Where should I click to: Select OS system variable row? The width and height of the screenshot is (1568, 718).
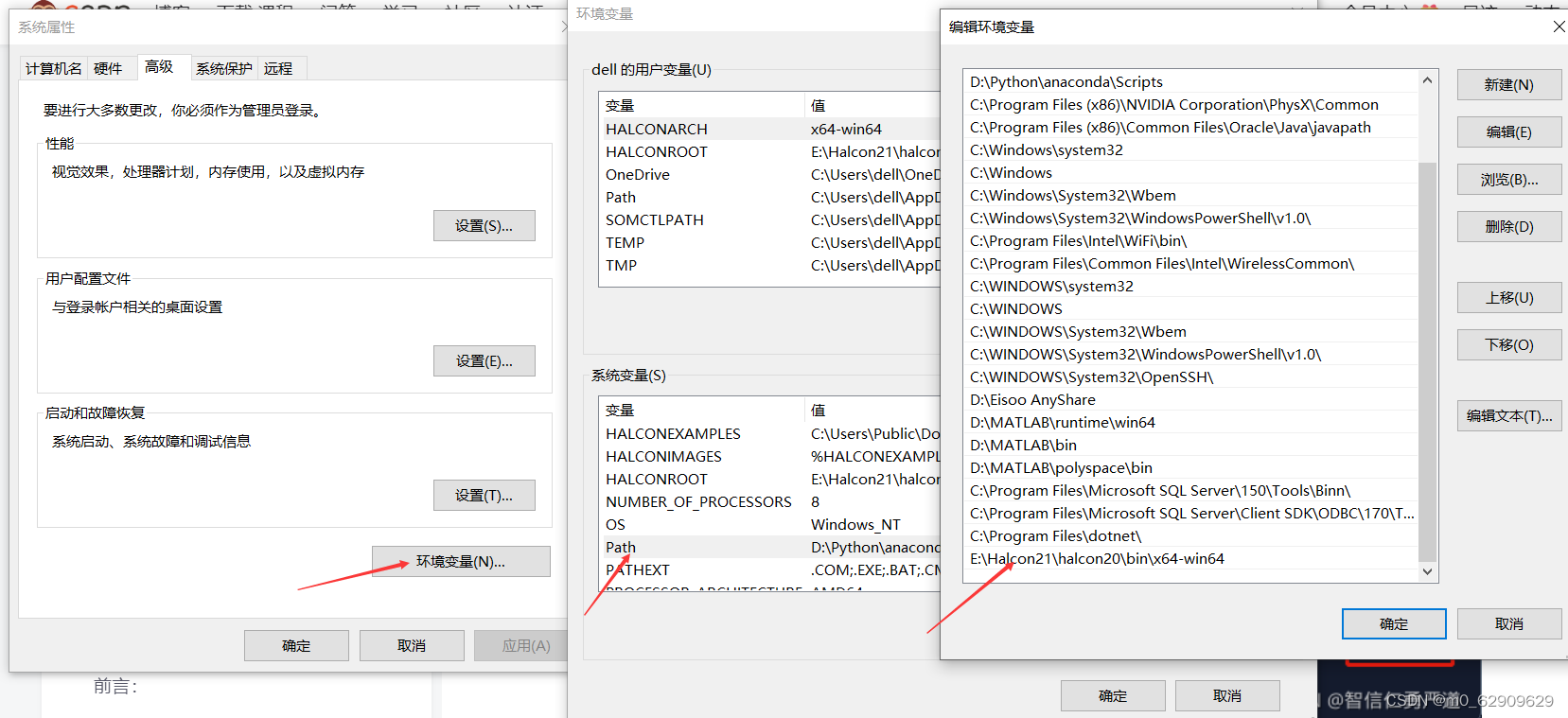click(x=769, y=525)
